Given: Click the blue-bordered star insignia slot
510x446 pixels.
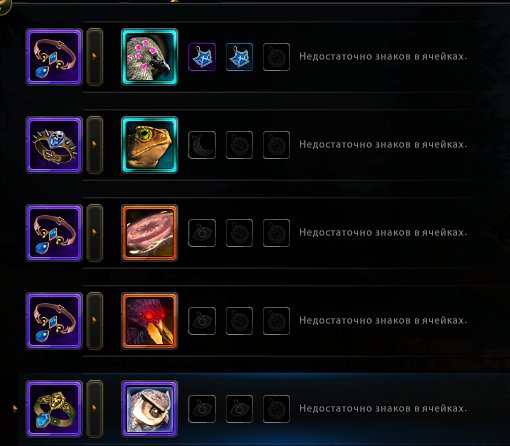Looking at the screenshot, I should point(239,57).
